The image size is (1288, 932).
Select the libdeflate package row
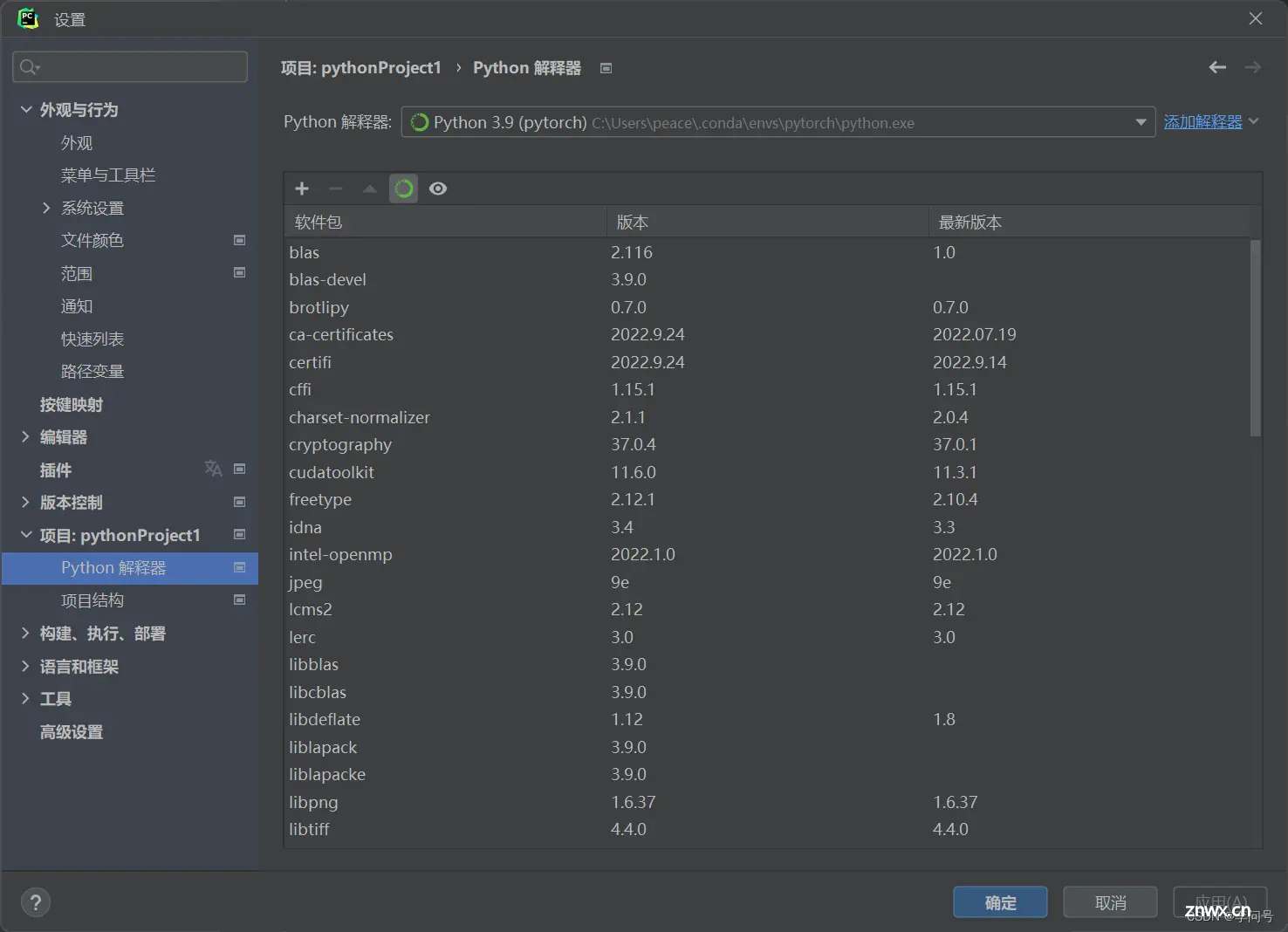pyautogui.click(x=768, y=719)
